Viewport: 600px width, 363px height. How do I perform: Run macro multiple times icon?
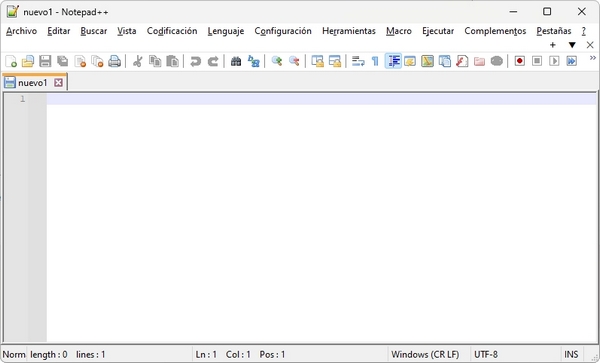click(x=571, y=61)
